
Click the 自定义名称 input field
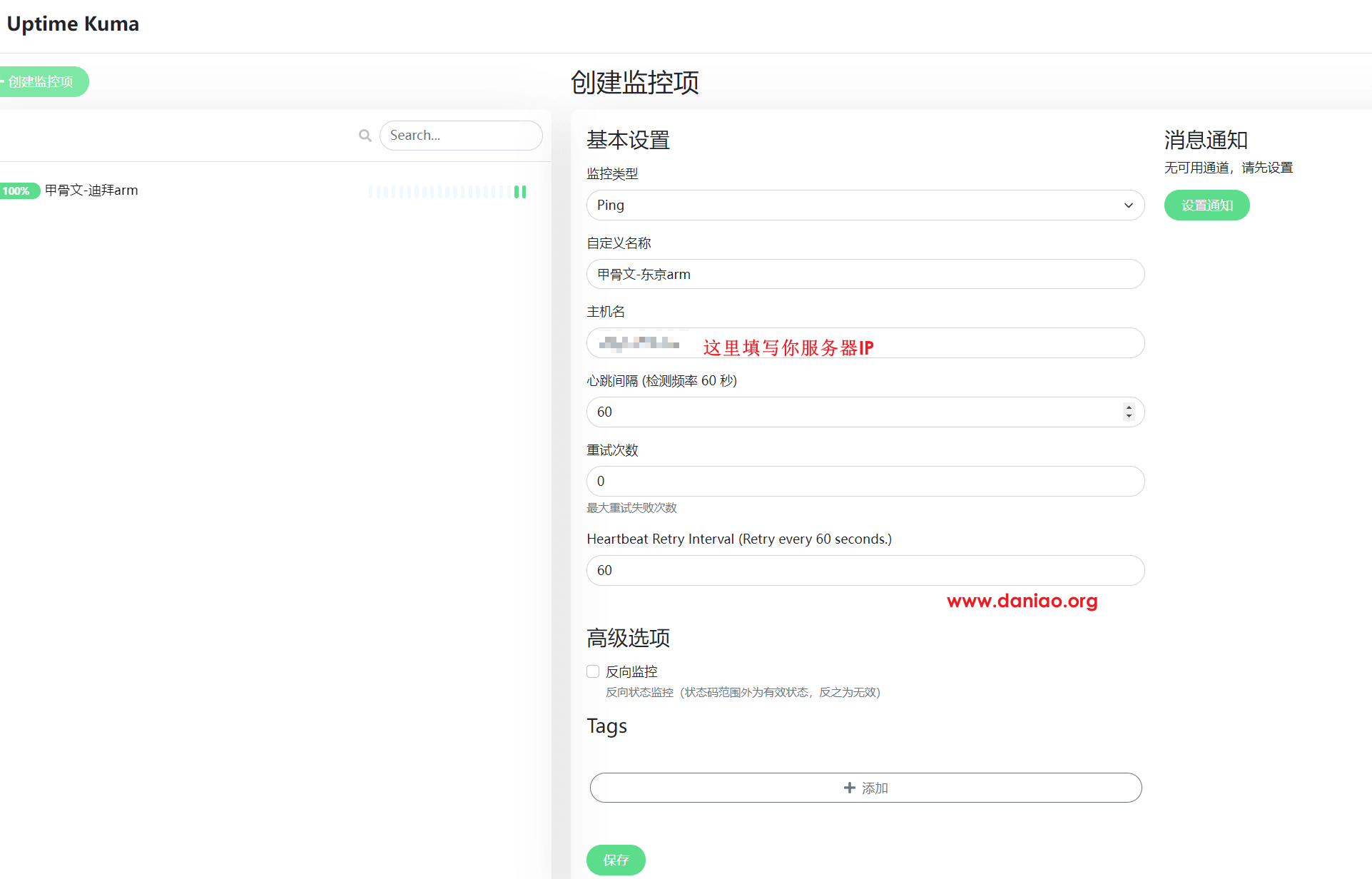click(865, 275)
